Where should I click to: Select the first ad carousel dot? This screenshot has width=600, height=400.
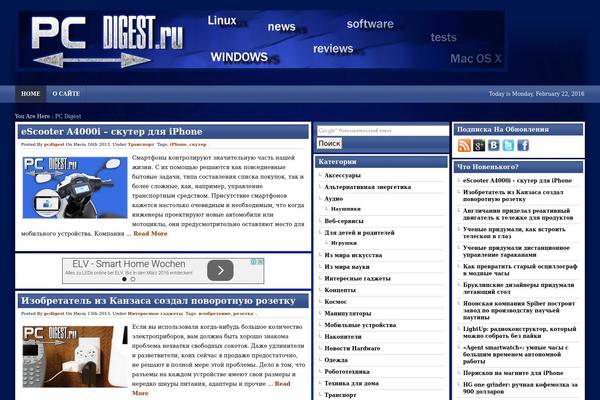click(x=124, y=279)
